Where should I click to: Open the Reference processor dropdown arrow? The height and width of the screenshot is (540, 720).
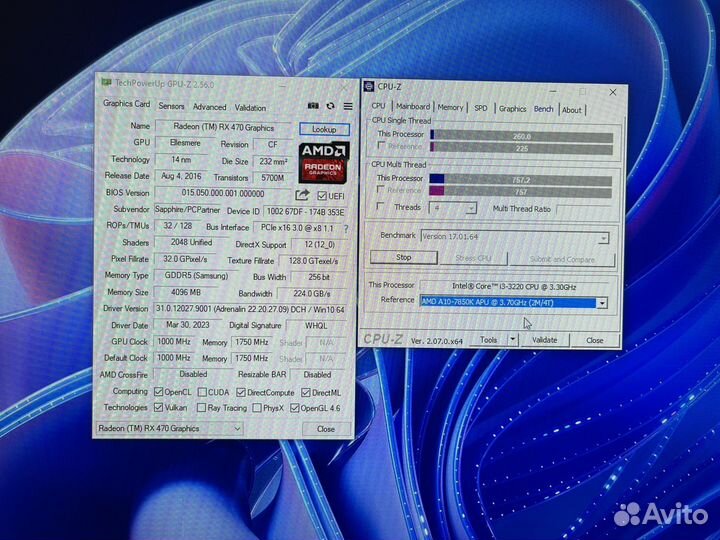click(x=602, y=303)
